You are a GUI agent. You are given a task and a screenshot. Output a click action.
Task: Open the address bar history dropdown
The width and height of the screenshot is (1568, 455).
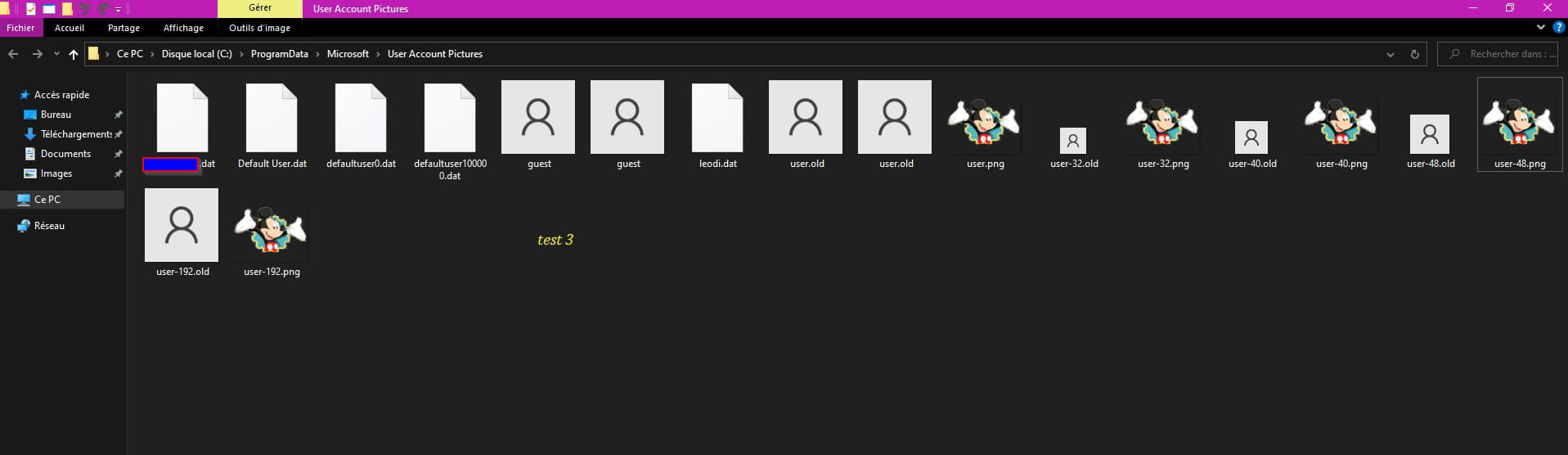[1391, 54]
